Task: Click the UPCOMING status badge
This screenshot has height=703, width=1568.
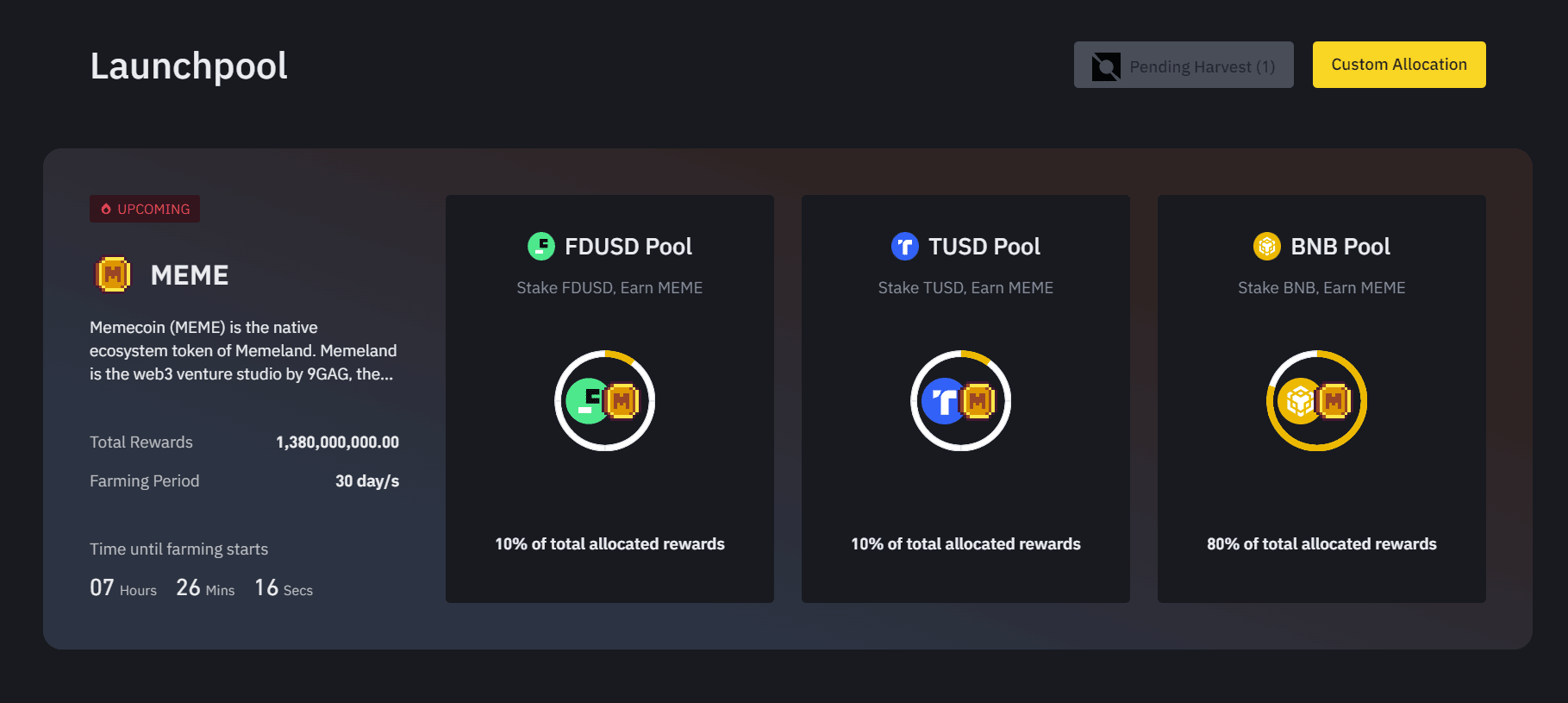Action: tap(144, 208)
